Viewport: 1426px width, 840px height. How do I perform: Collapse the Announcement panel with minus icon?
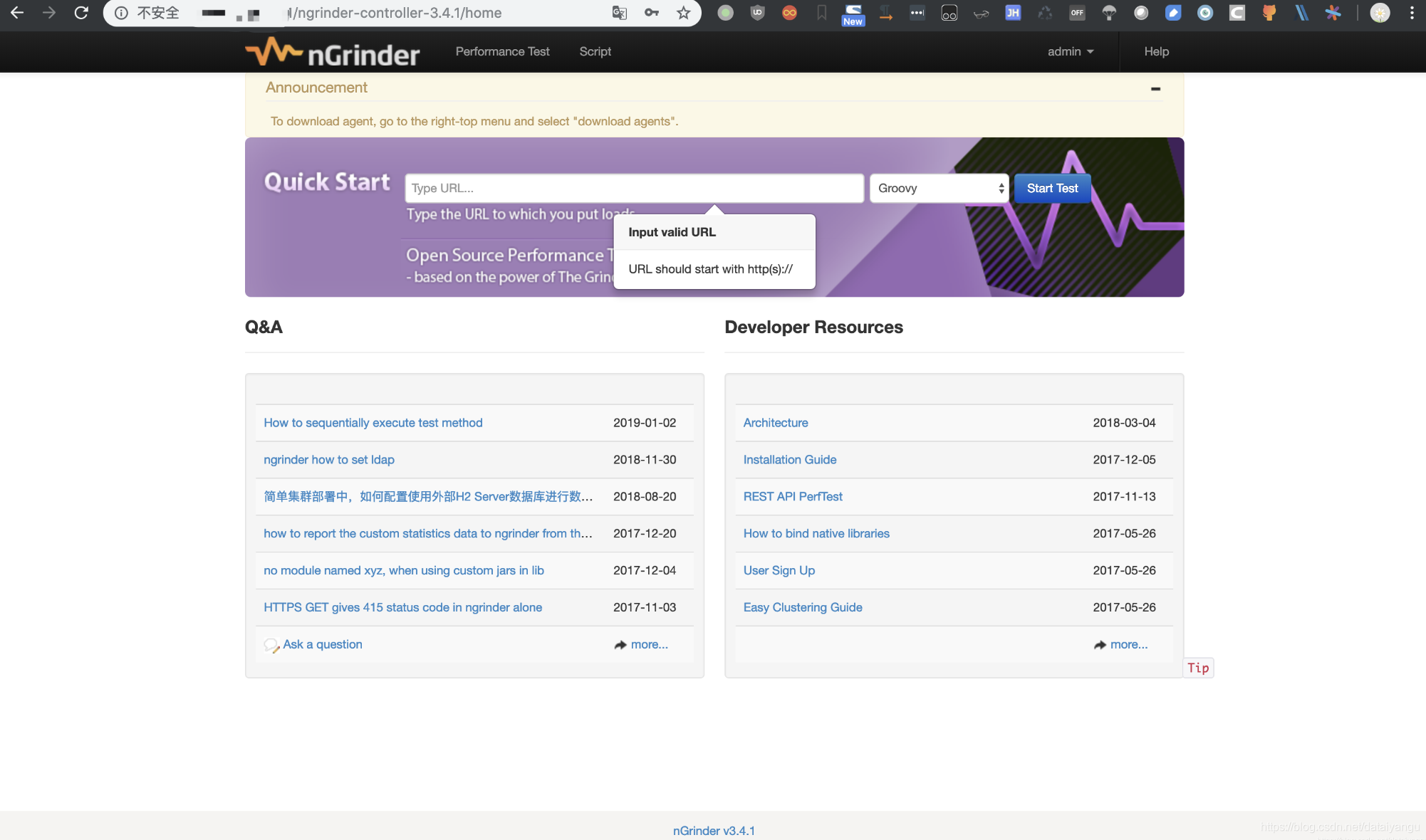(x=1155, y=89)
